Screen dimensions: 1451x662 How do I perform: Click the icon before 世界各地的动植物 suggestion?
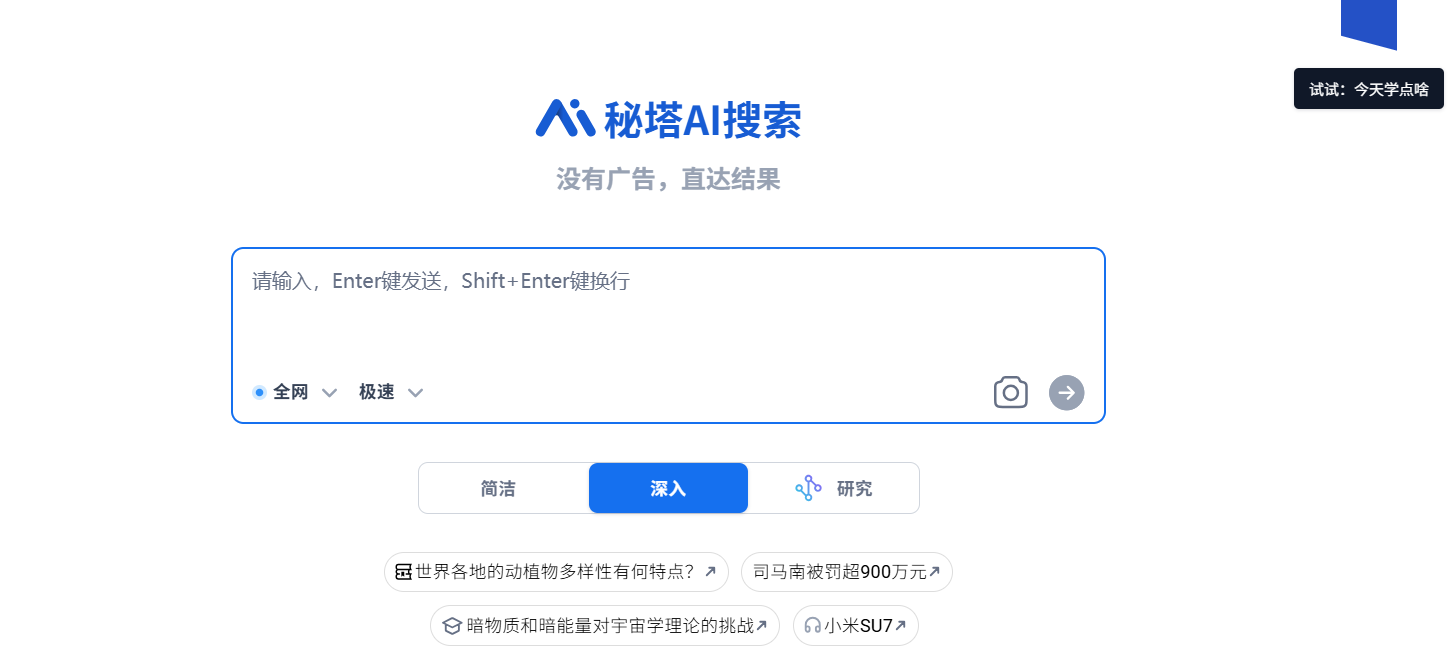pos(403,572)
